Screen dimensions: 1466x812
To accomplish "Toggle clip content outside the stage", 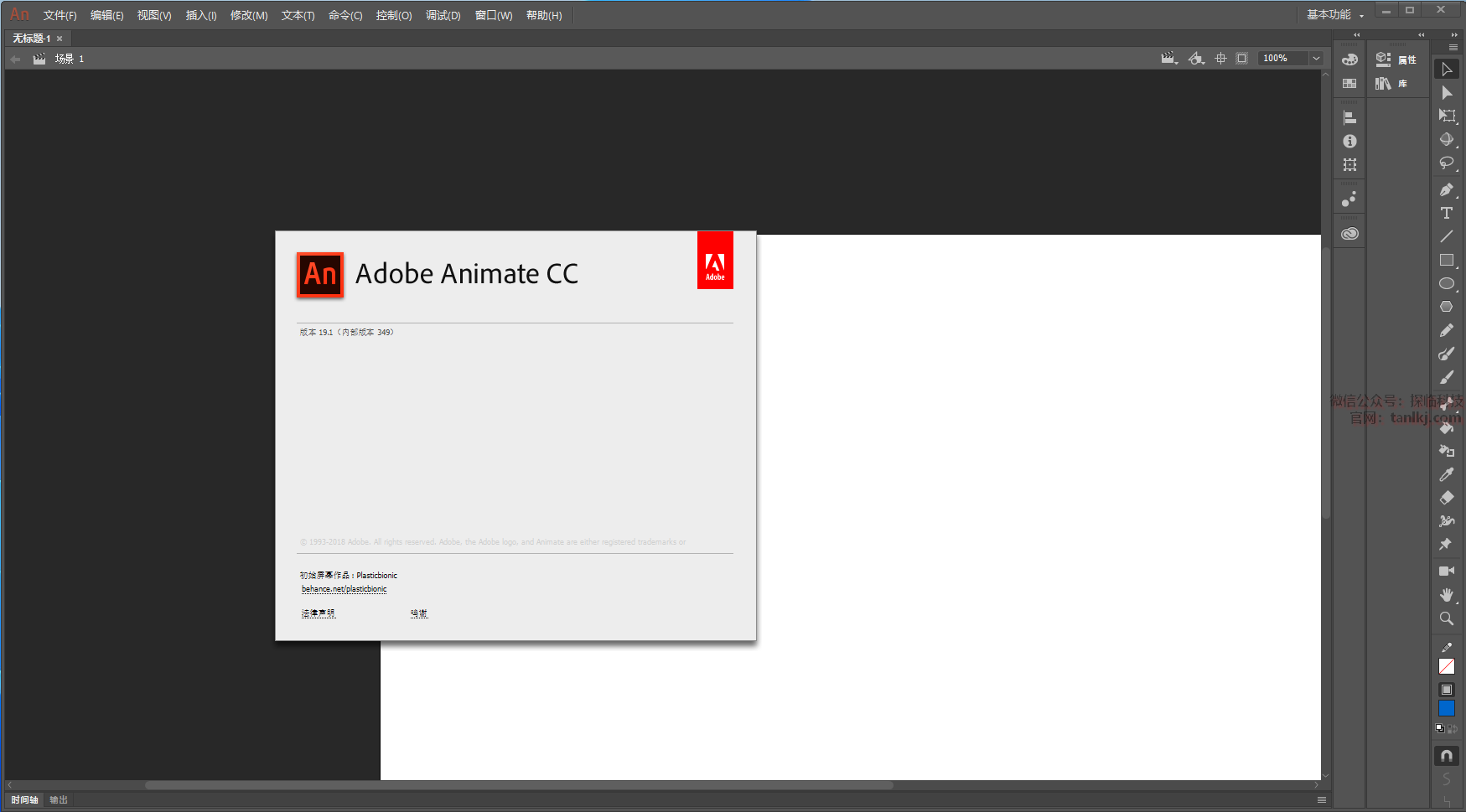I will (x=1242, y=59).
